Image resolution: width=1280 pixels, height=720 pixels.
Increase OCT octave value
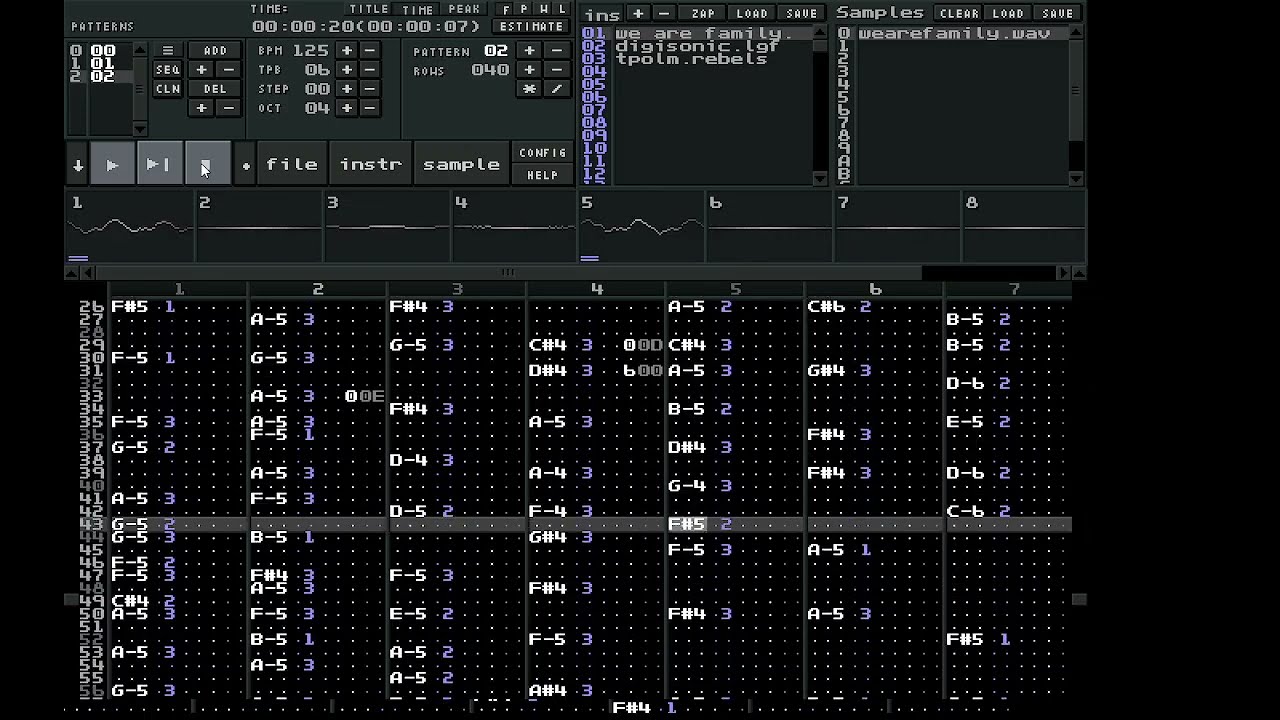tap(347, 108)
